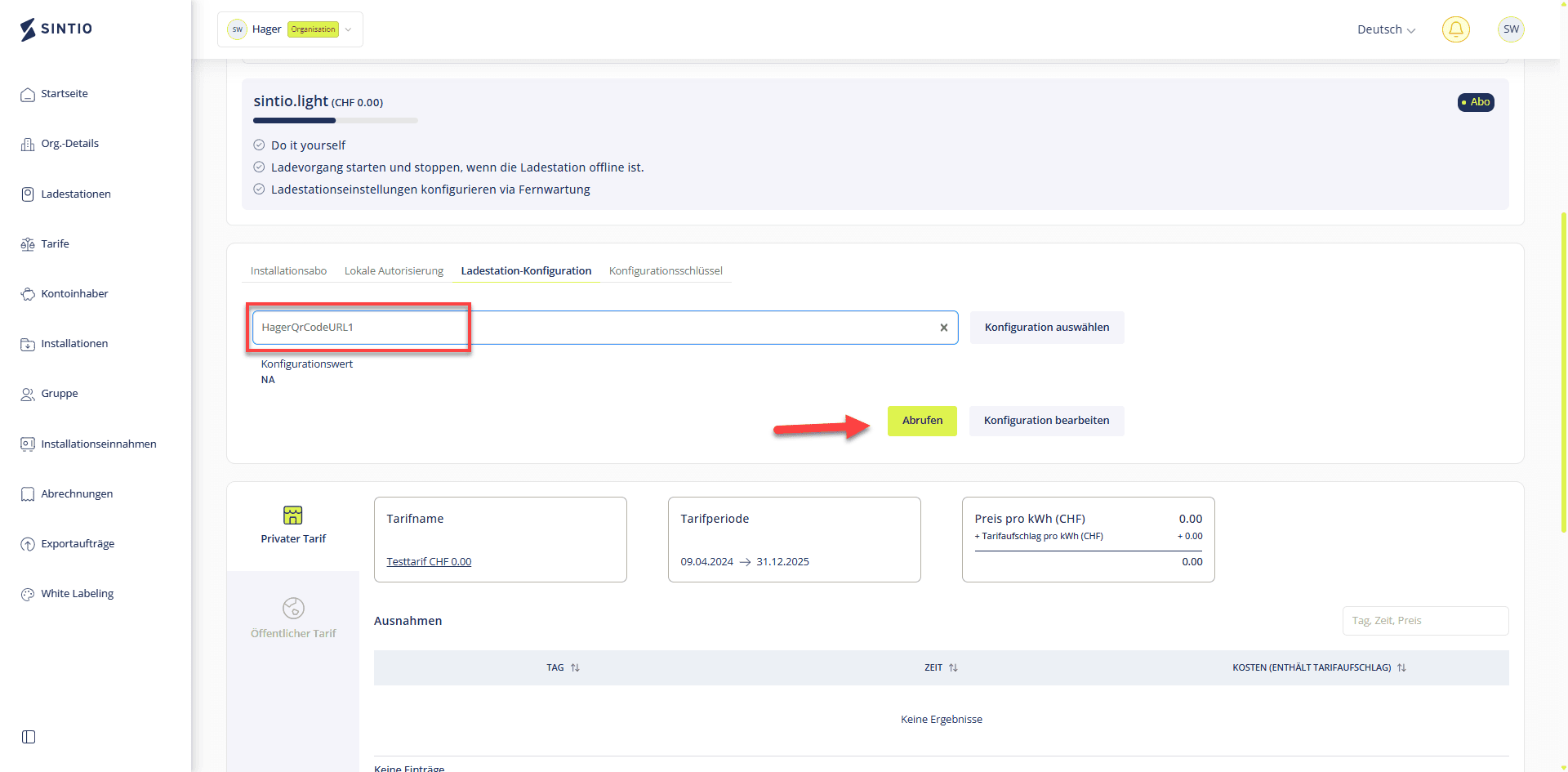1568x772 pixels.
Task: Open the SW user avatar menu
Action: [x=1511, y=29]
